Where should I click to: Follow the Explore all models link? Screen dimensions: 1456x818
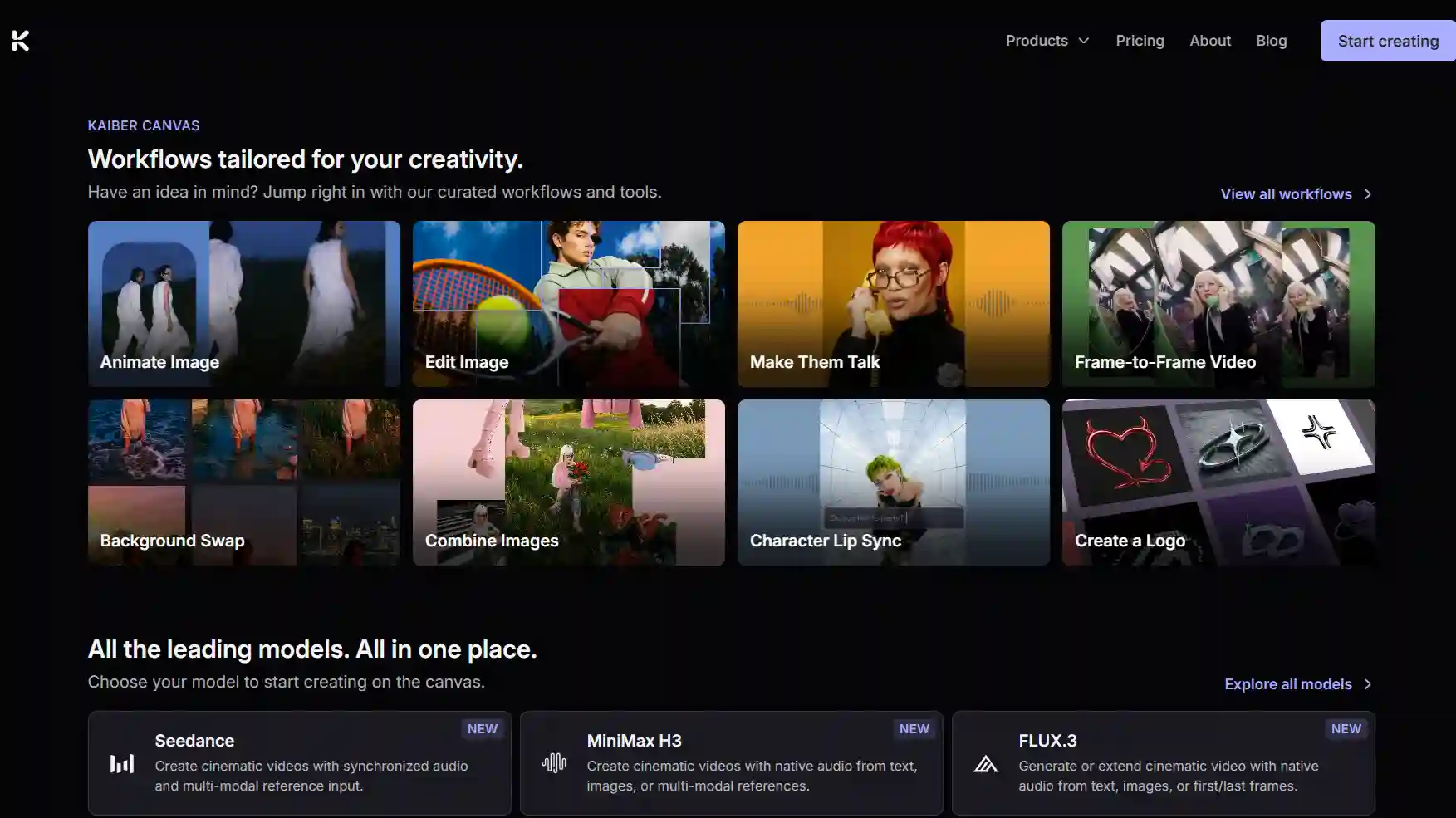point(1288,684)
